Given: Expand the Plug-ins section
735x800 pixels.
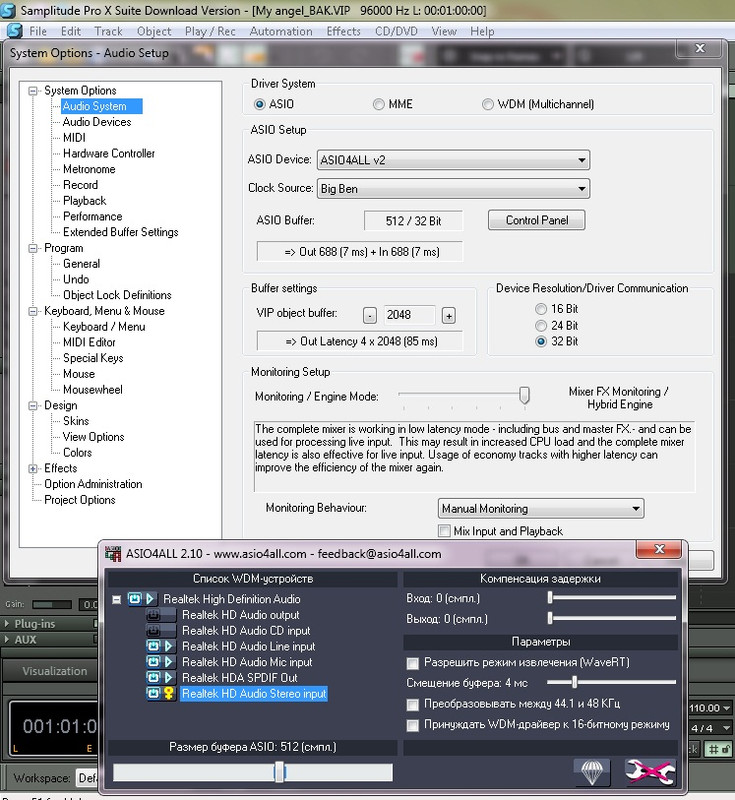Looking at the screenshot, I should (x=7, y=623).
